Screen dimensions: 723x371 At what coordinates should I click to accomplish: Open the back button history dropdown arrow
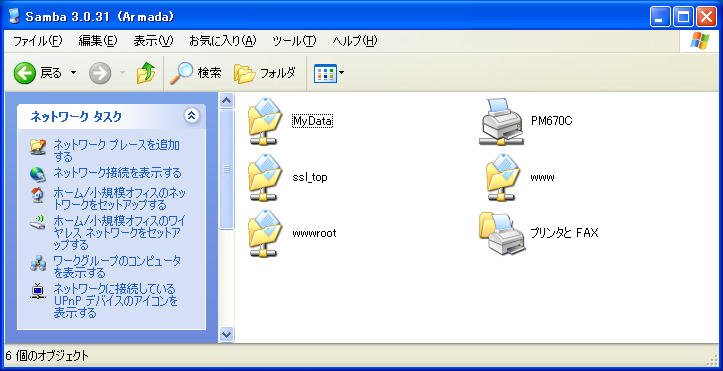click(73, 73)
